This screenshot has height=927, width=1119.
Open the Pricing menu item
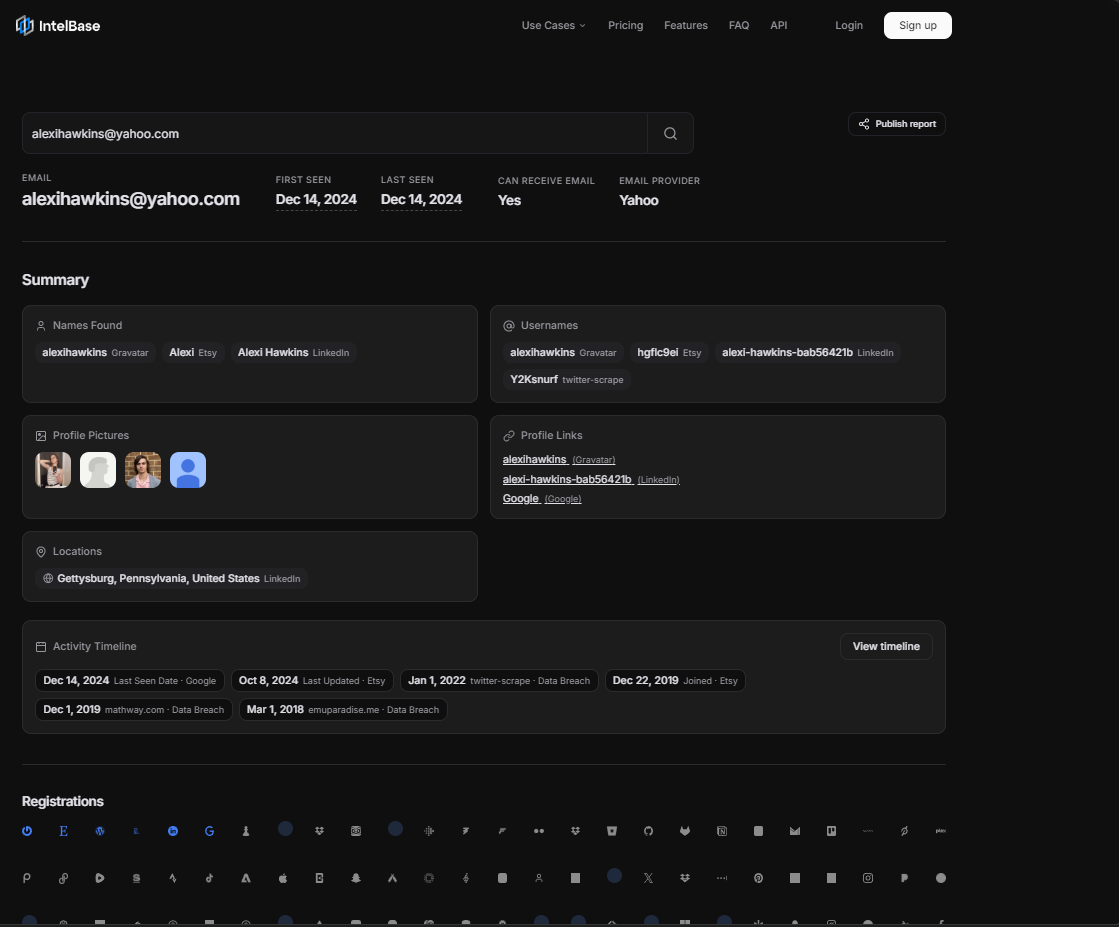pos(625,25)
